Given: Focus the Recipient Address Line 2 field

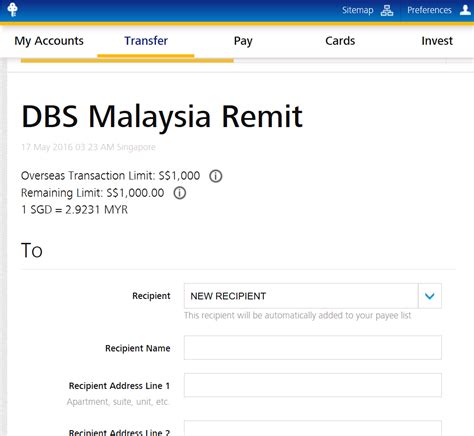Looking at the screenshot, I should (x=313, y=428).
